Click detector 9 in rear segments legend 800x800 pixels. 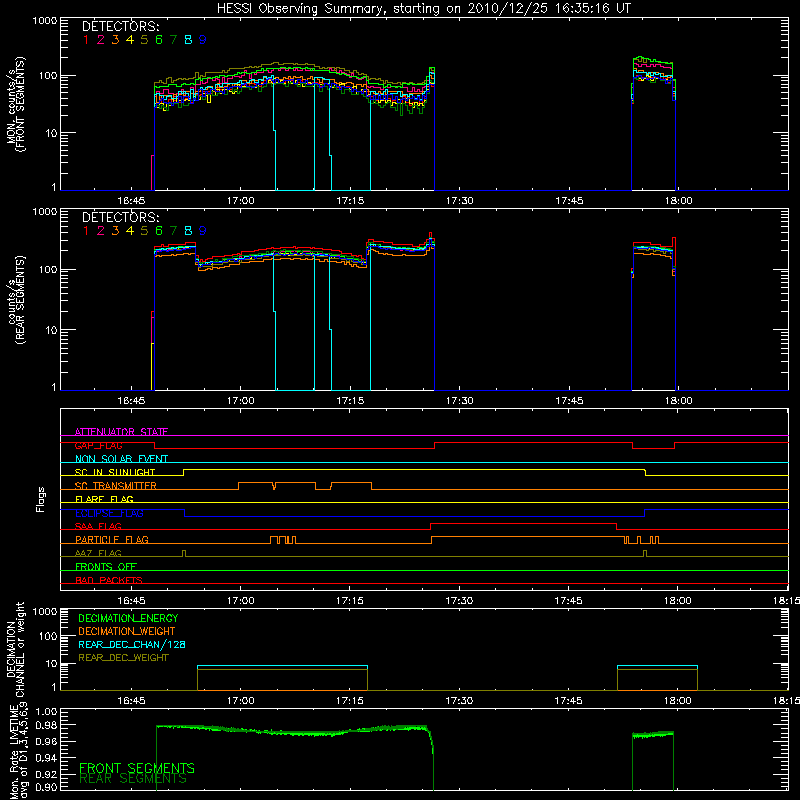[203, 231]
